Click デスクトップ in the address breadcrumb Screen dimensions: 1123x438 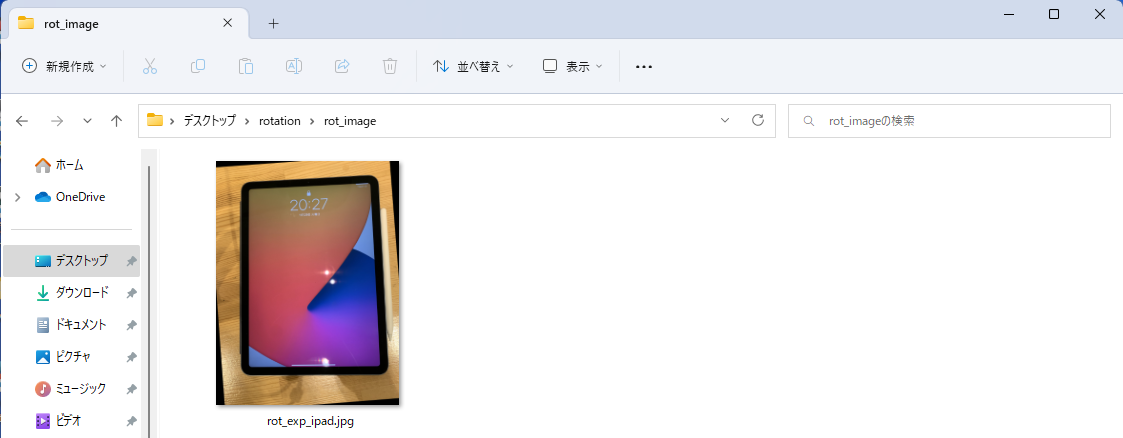tap(209, 121)
